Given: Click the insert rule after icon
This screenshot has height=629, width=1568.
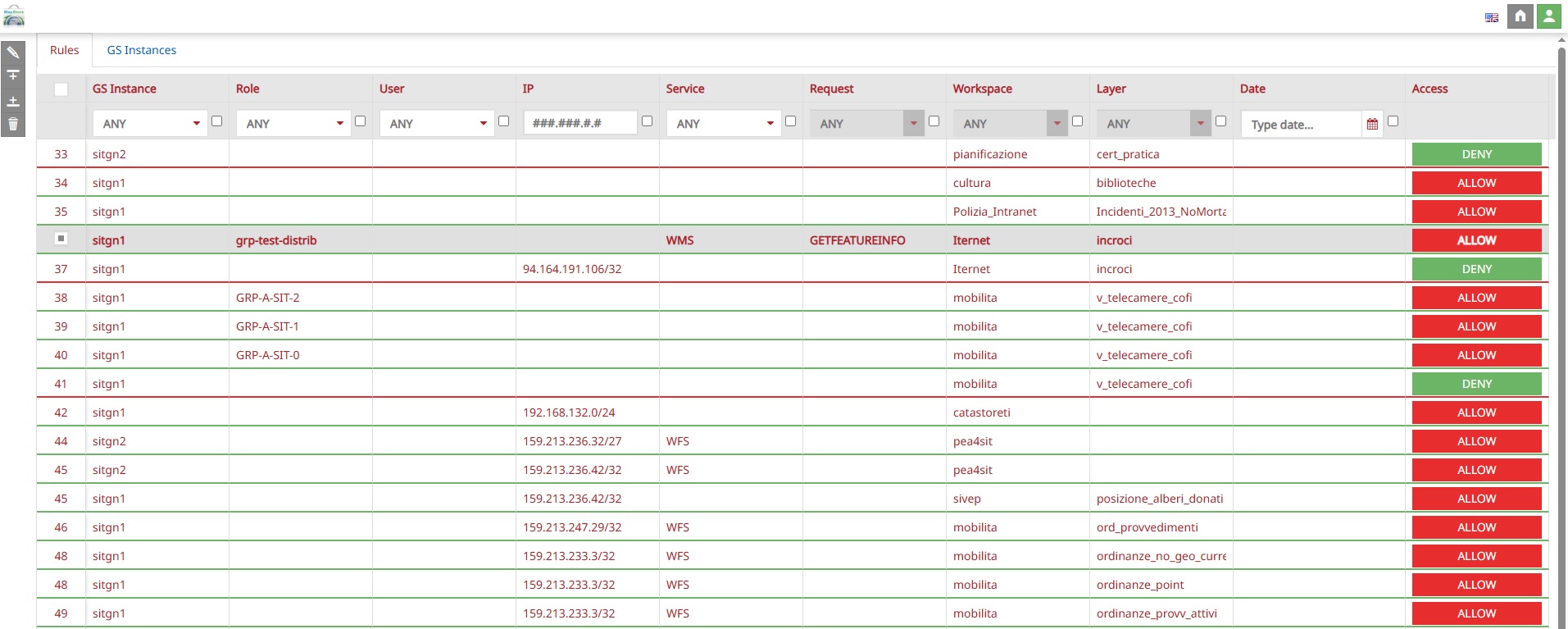Looking at the screenshot, I should (x=13, y=101).
